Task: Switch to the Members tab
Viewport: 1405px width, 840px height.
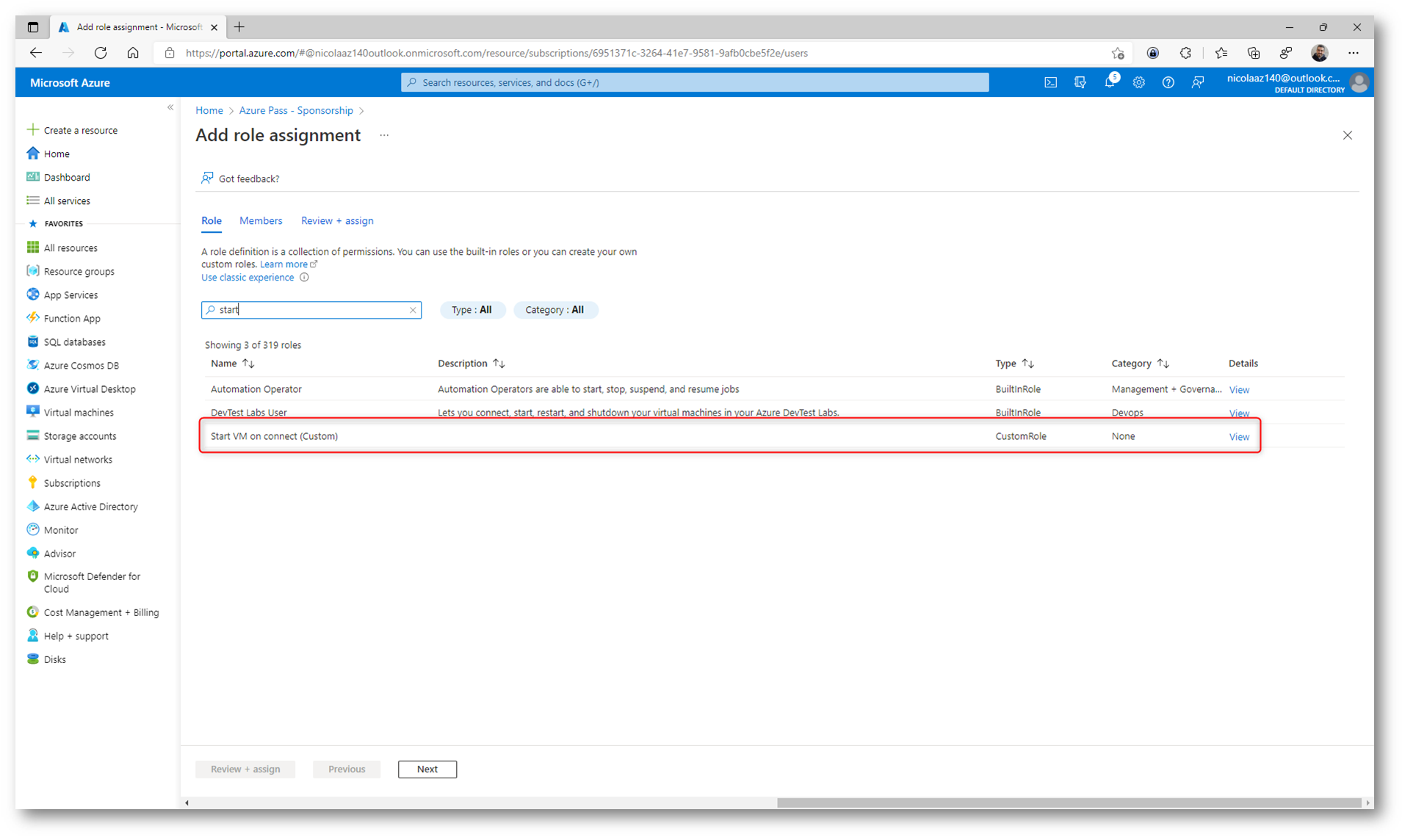Action: point(261,220)
